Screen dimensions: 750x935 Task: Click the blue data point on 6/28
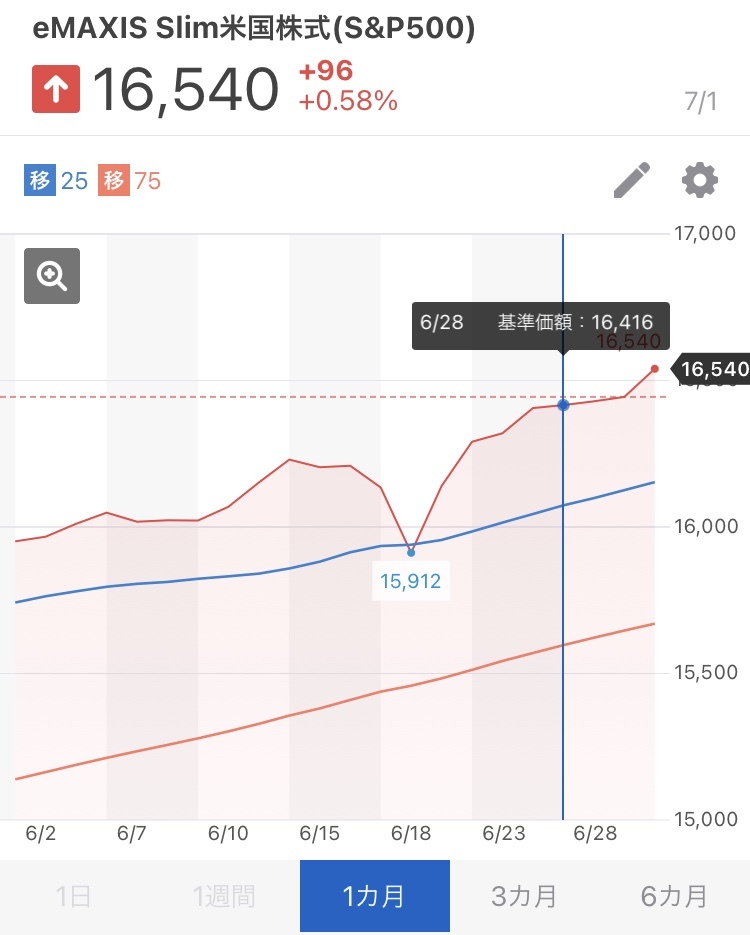click(563, 405)
